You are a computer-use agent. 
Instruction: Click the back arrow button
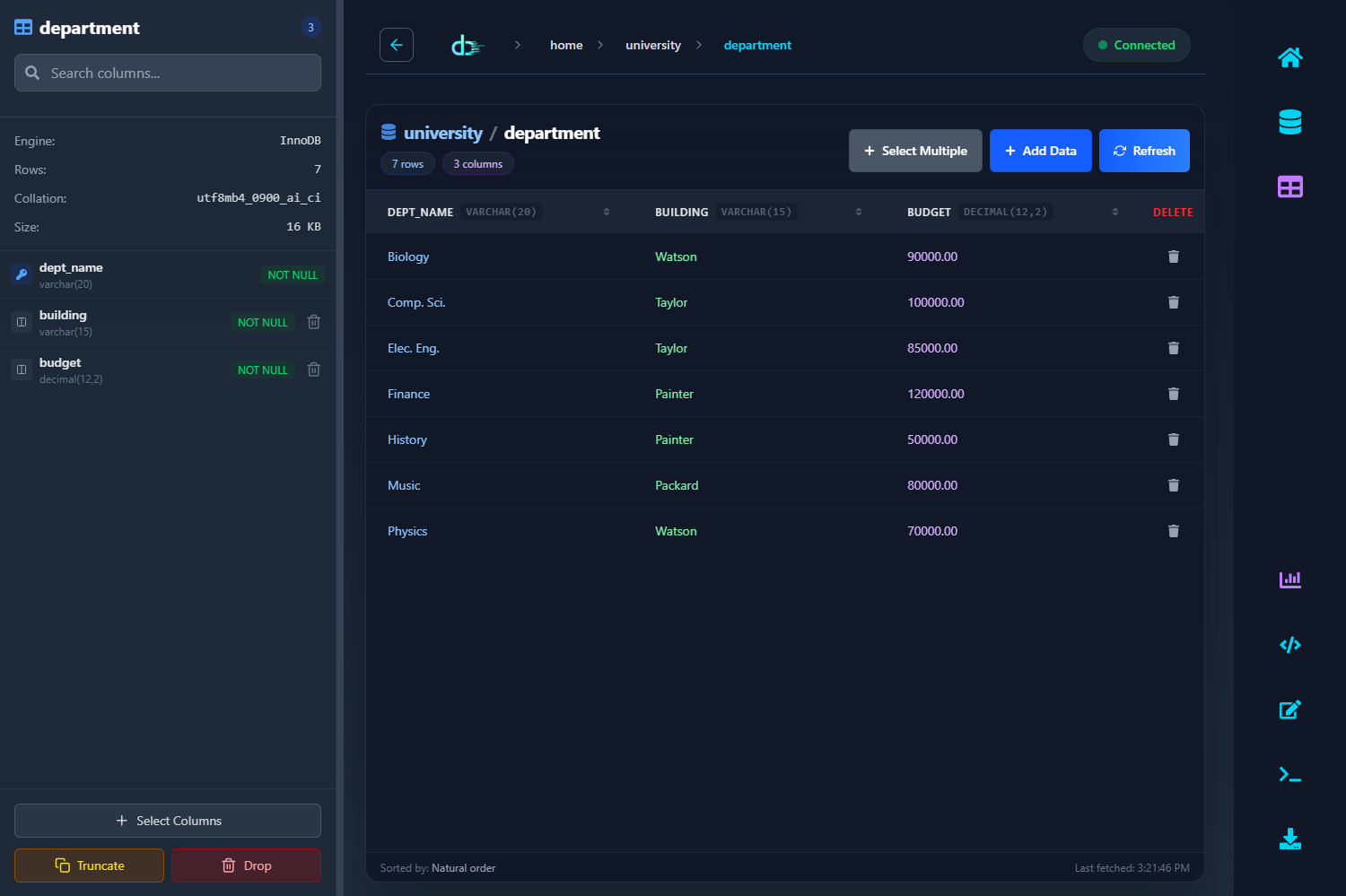[x=397, y=45]
